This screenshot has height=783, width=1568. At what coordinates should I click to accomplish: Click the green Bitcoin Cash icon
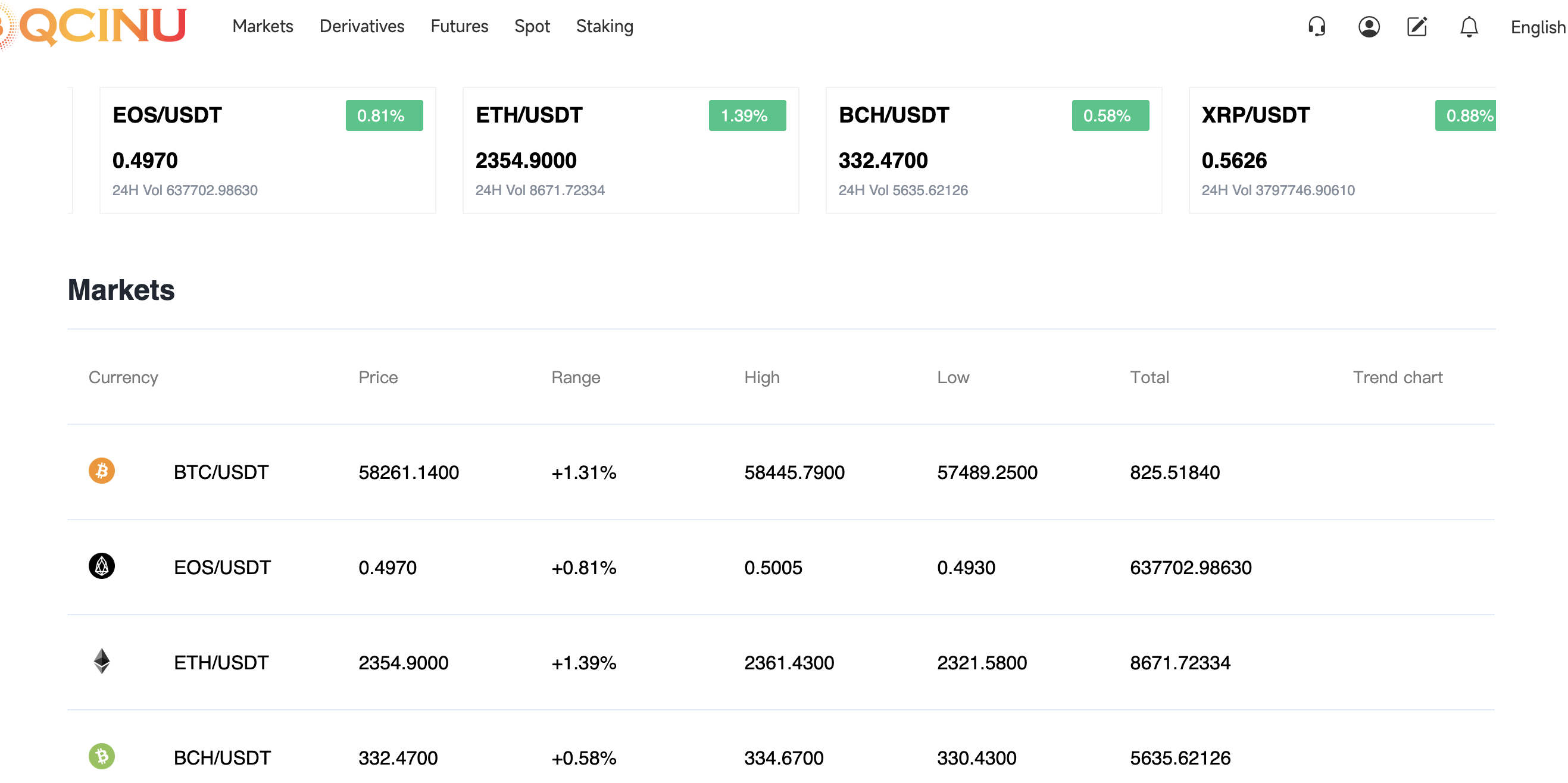point(102,756)
